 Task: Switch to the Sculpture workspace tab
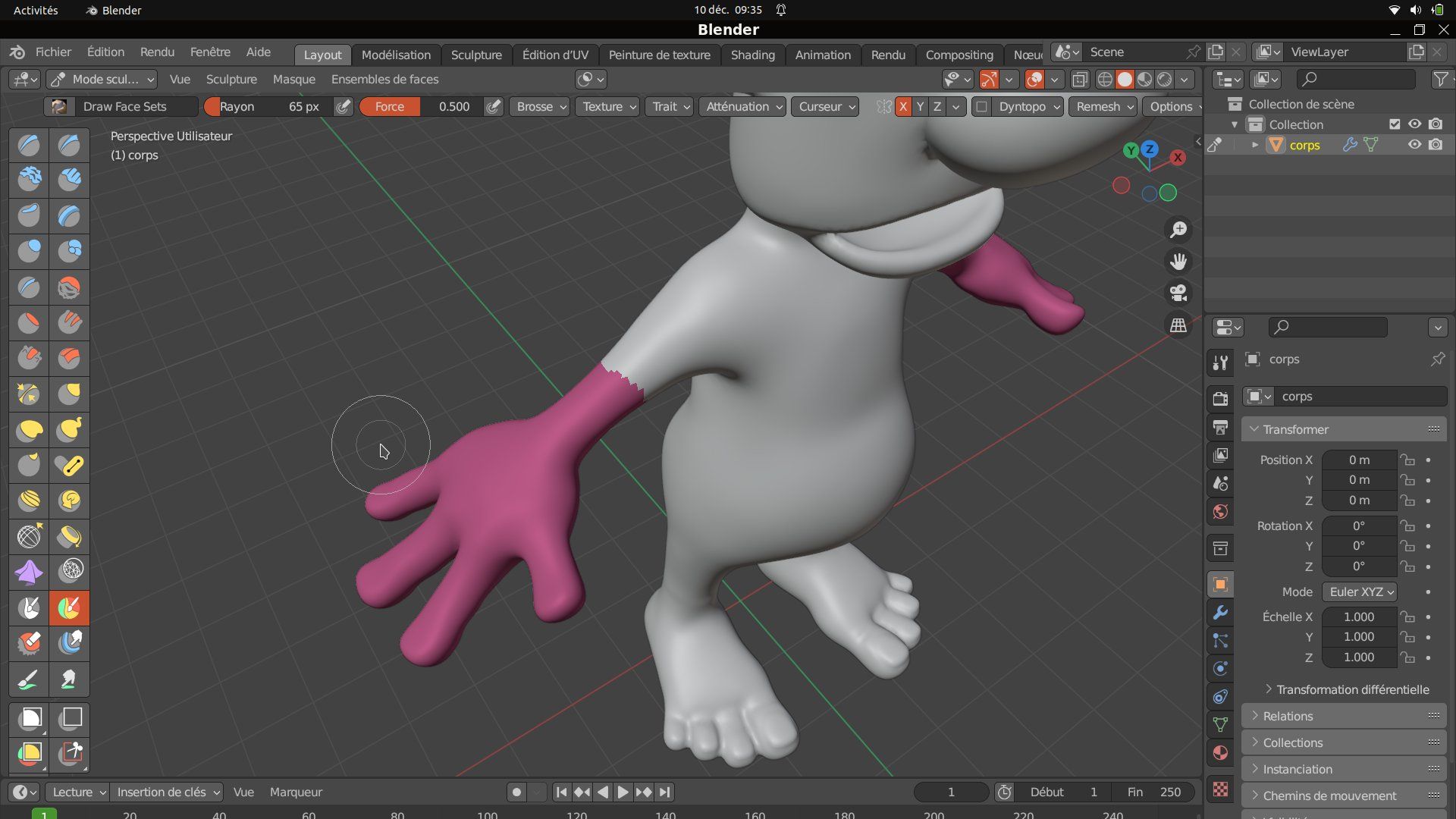pyautogui.click(x=475, y=55)
